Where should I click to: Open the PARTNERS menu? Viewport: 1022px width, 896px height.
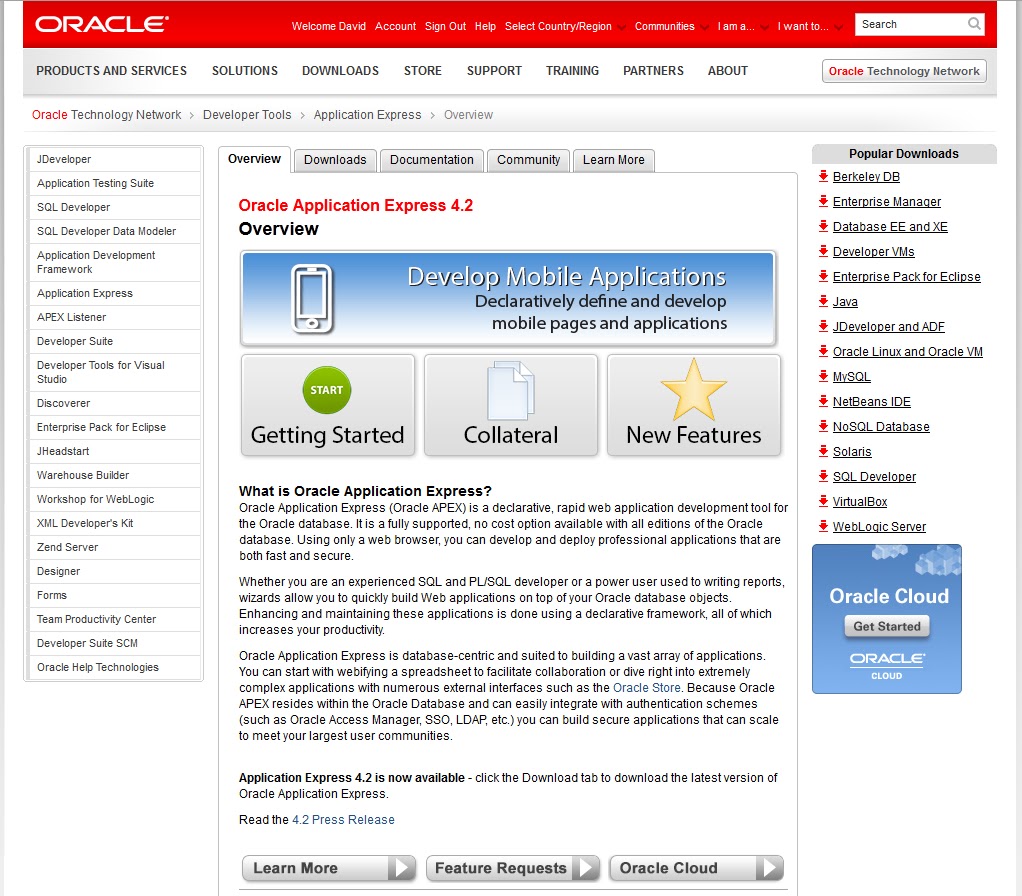click(x=653, y=70)
